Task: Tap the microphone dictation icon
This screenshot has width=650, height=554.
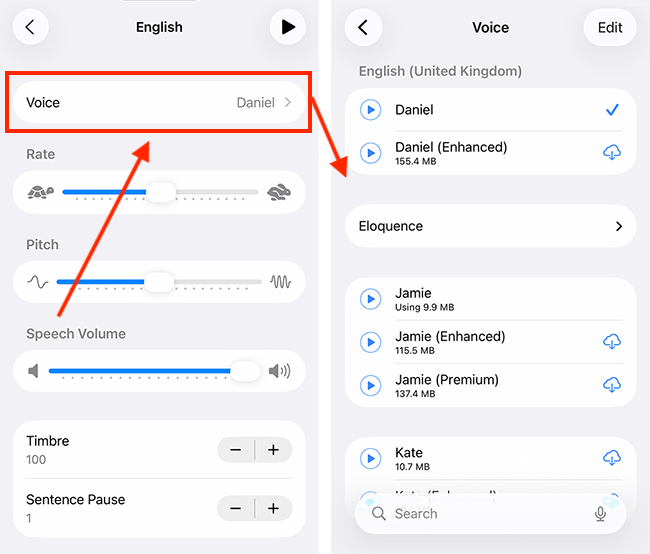Action: (600, 513)
